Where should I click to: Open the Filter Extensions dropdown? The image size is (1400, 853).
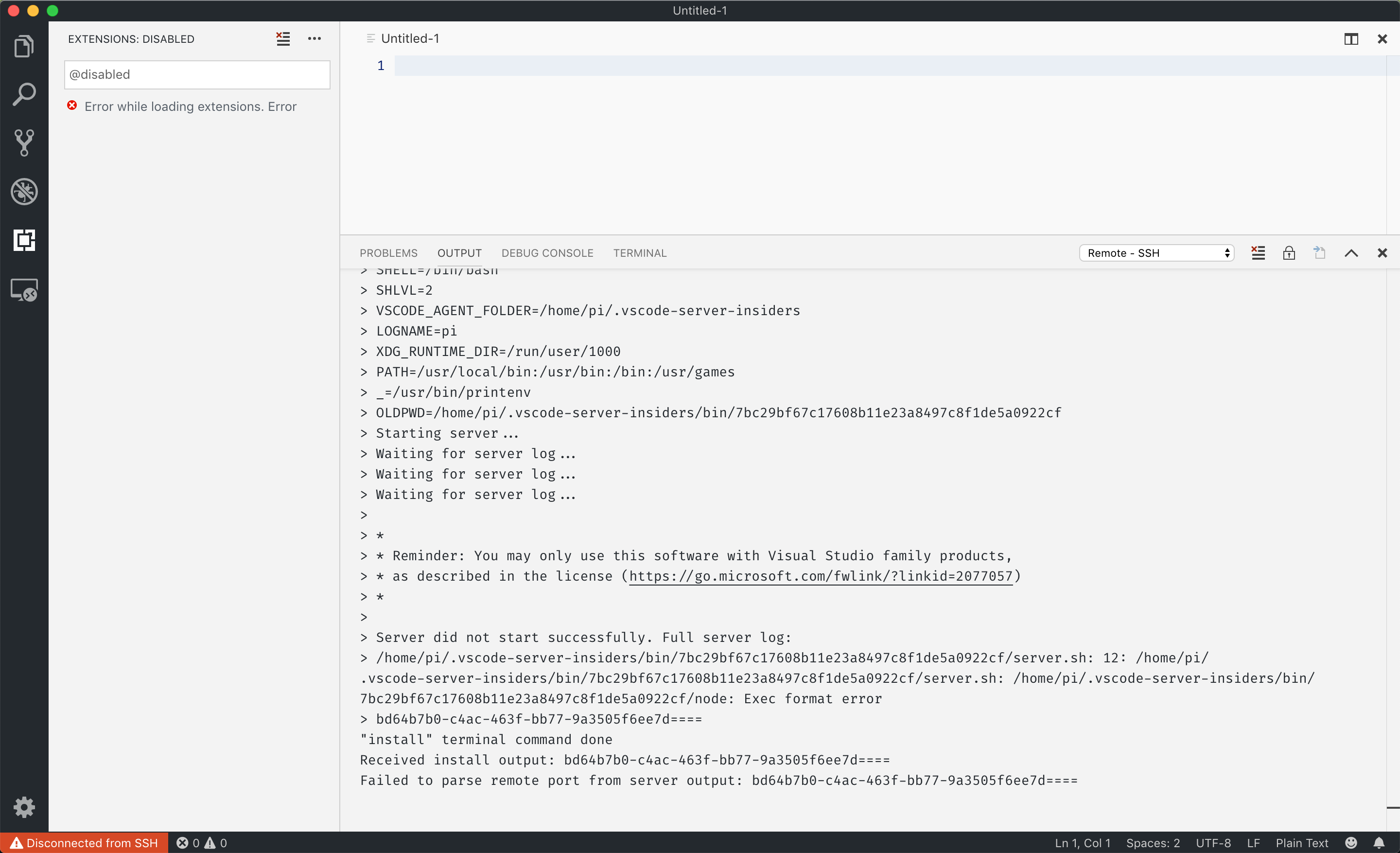[283, 38]
